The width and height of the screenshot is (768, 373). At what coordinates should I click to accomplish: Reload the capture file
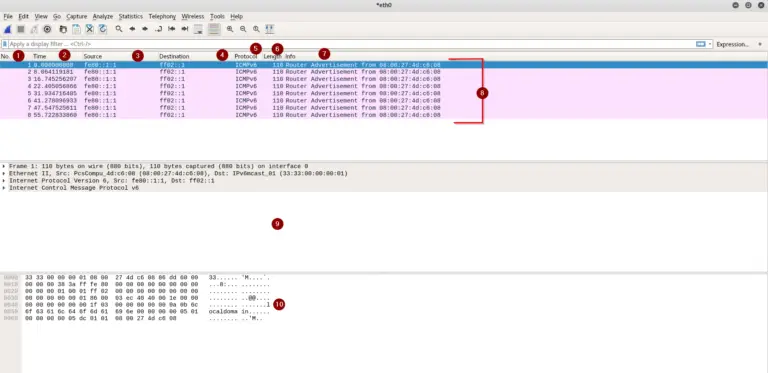pyautogui.click(x=103, y=29)
